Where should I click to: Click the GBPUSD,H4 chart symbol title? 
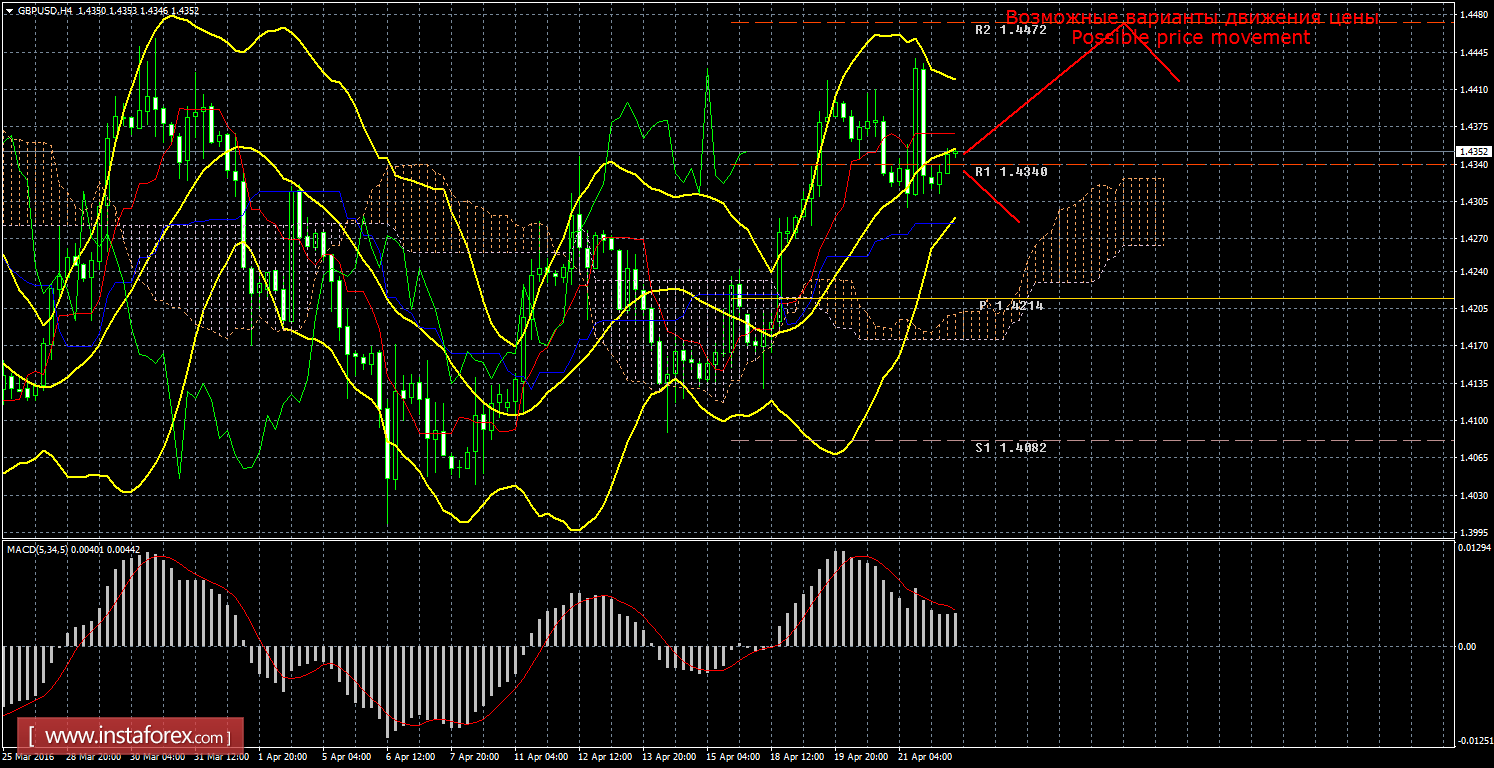(x=43, y=11)
